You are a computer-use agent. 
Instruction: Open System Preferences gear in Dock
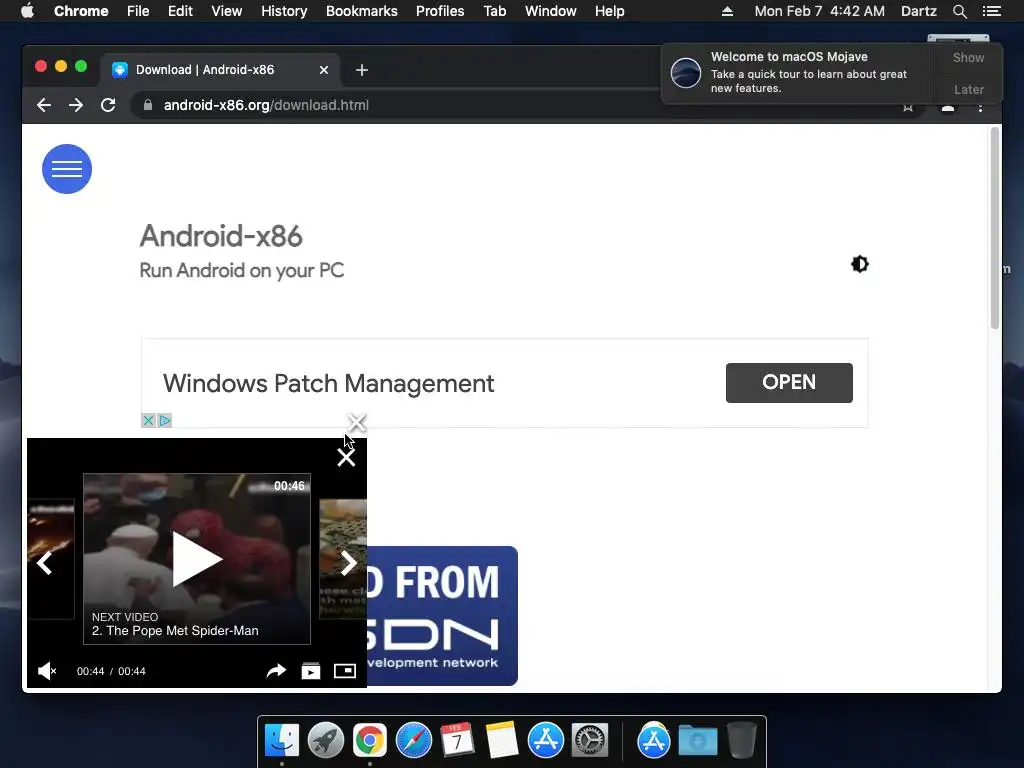pos(590,740)
